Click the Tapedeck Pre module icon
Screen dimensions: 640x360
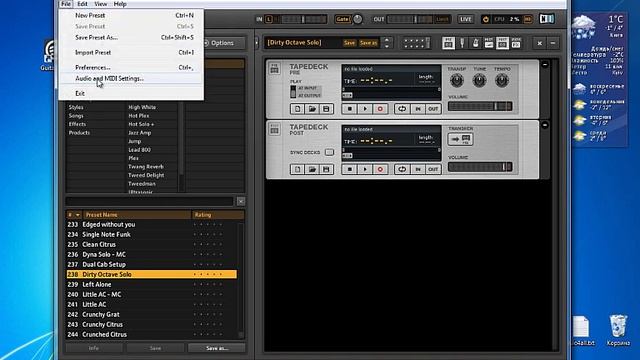pos(275,69)
